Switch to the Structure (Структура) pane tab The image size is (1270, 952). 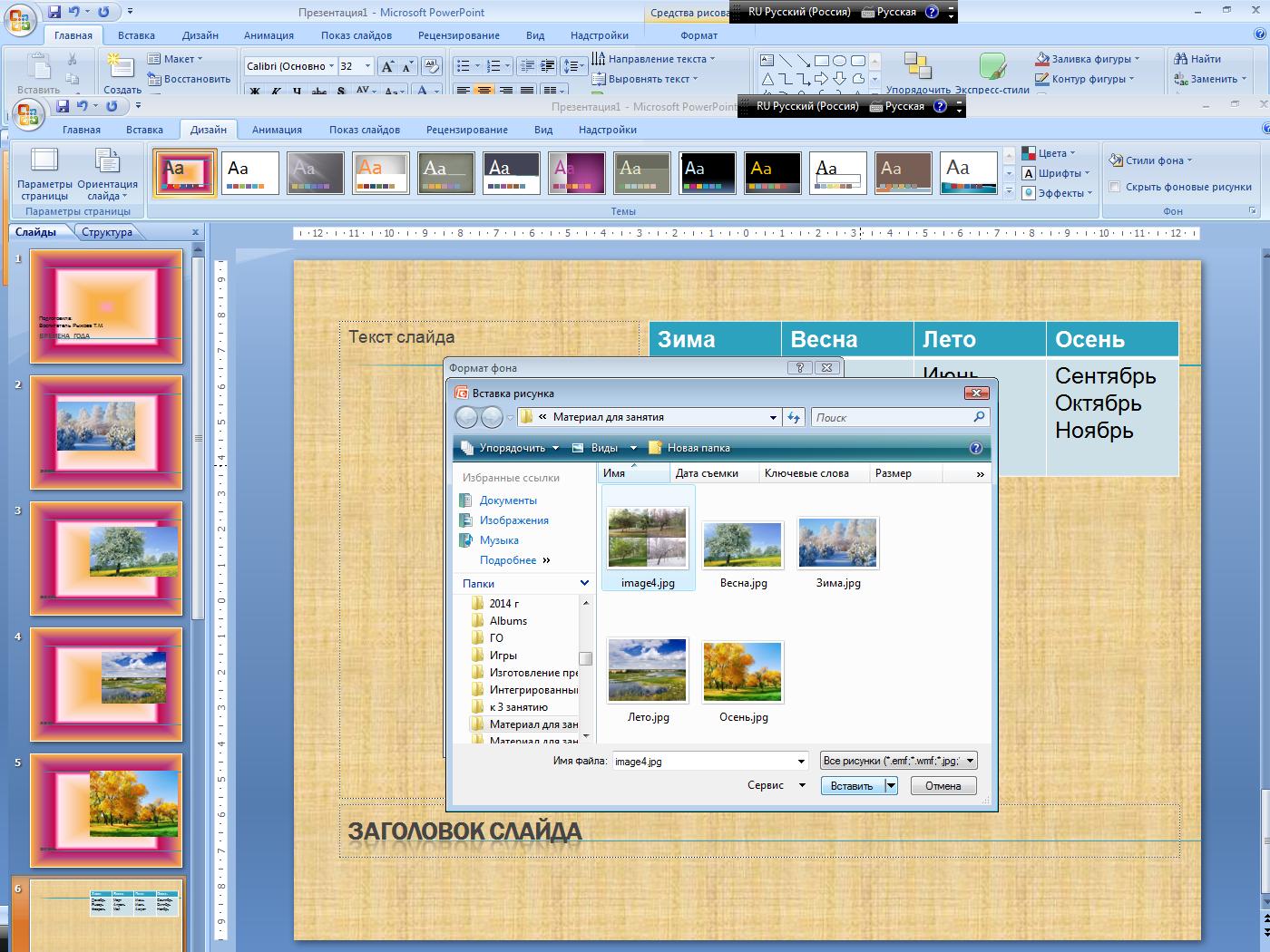point(106,232)
